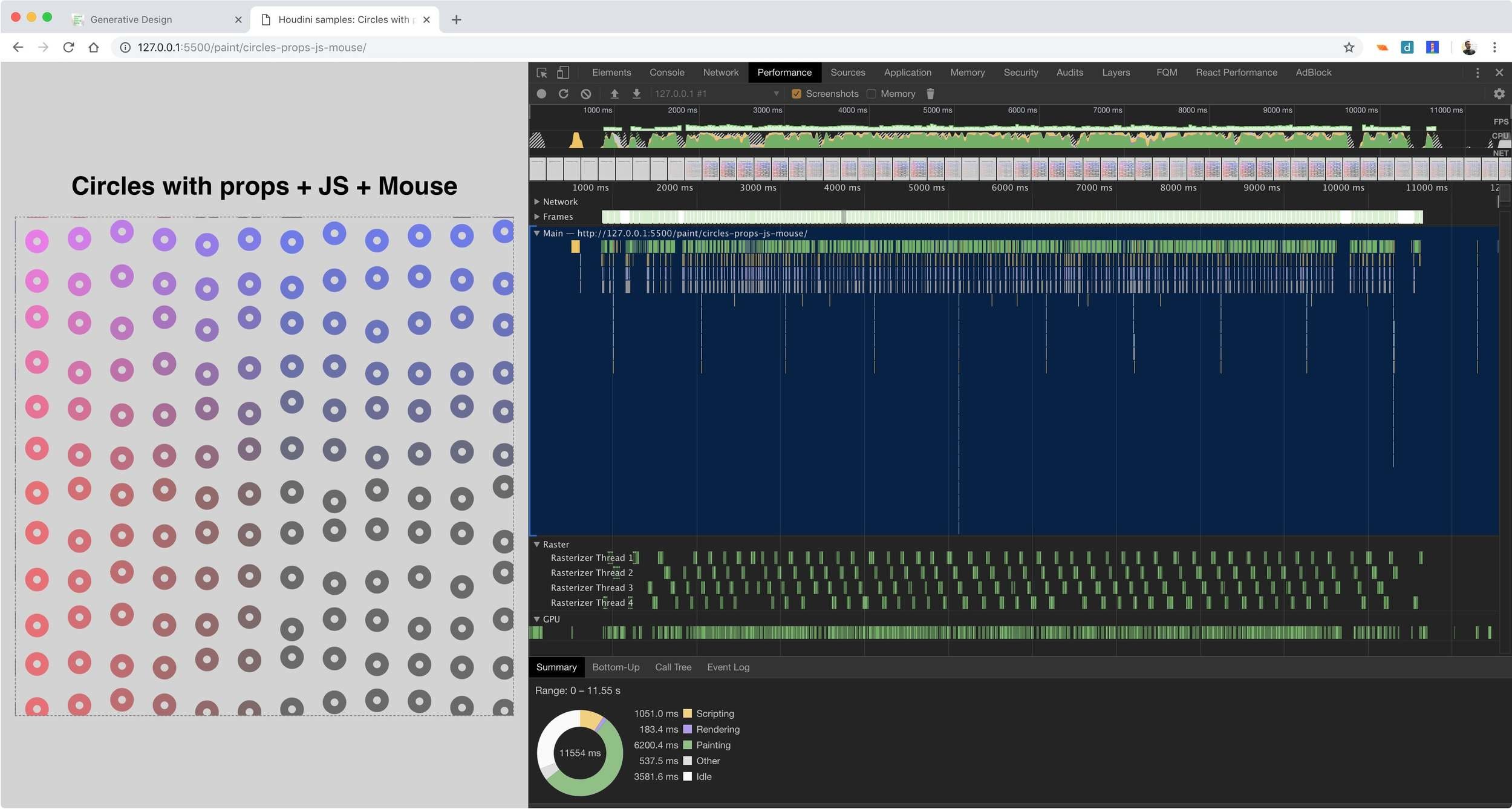Open Capture settings gear icon
1512x809 pixels.
[1499, 94]
